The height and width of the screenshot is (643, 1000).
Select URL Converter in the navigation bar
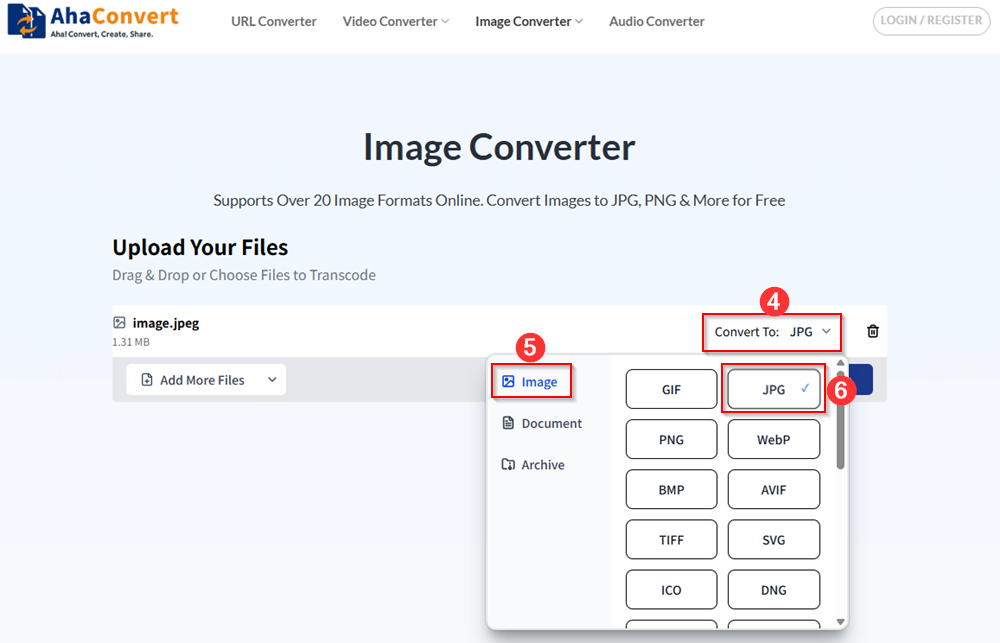pos(273,21)
